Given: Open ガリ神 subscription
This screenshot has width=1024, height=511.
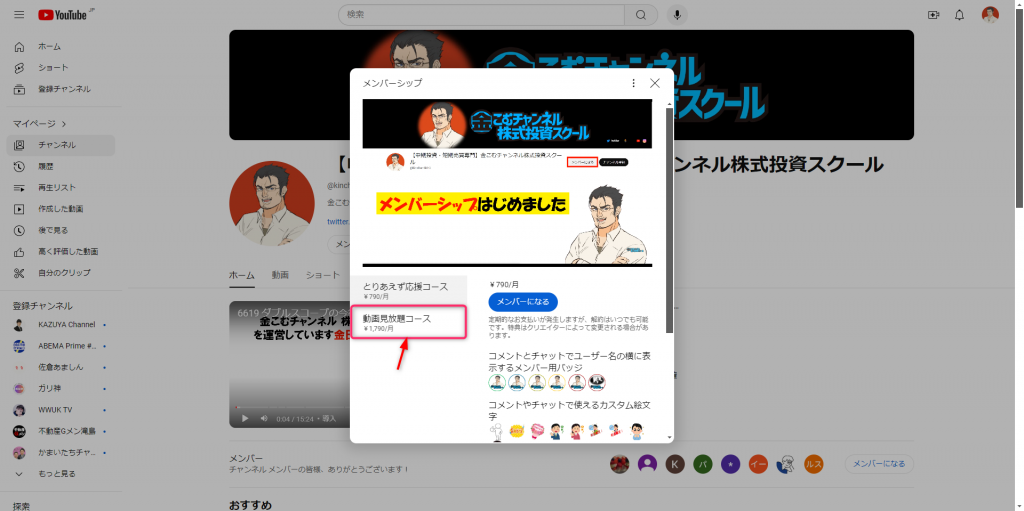Looking at the screenshot, I should click(x=61, y=389).
